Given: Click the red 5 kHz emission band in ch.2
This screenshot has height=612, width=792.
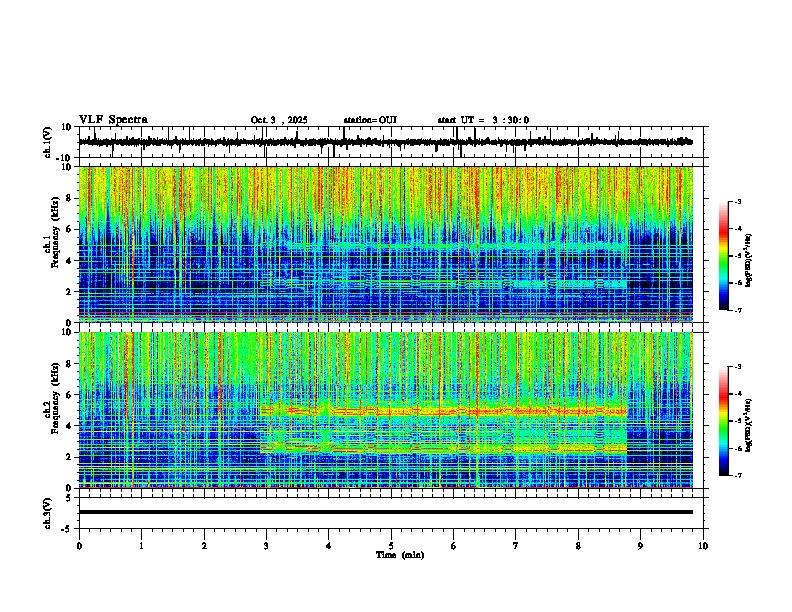Looking at the screenshot, I should (x=443, y=411).
